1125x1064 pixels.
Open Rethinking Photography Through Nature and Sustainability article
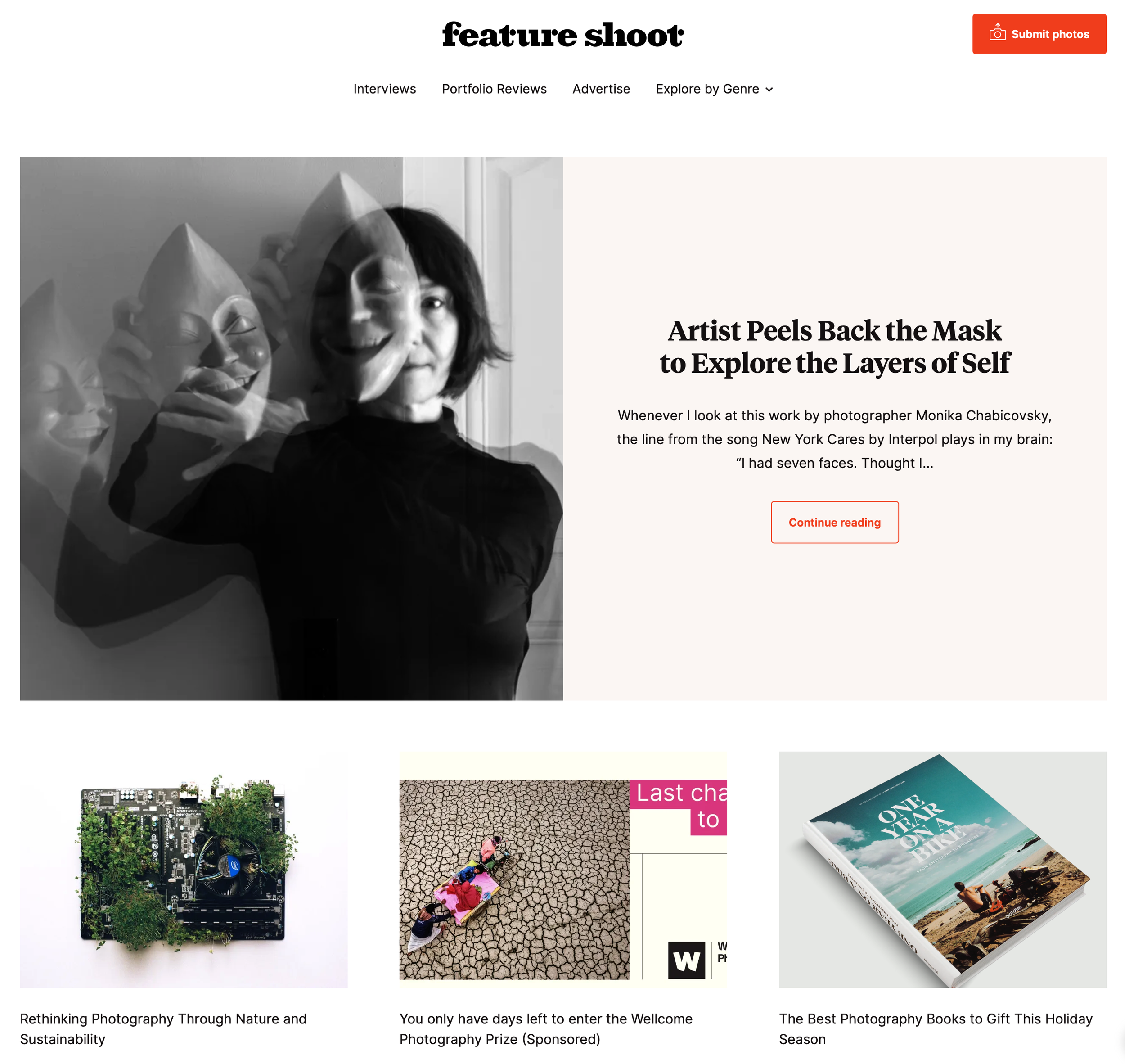coord(163,1029)
